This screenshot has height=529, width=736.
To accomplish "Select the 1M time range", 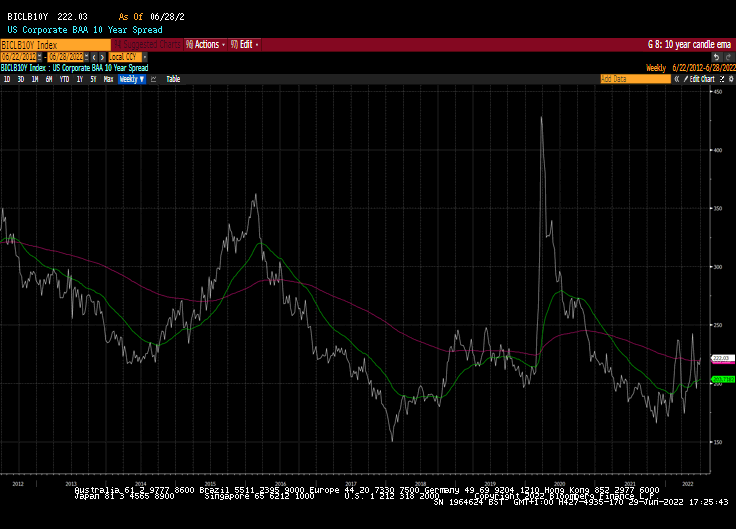I will point(35,79).
